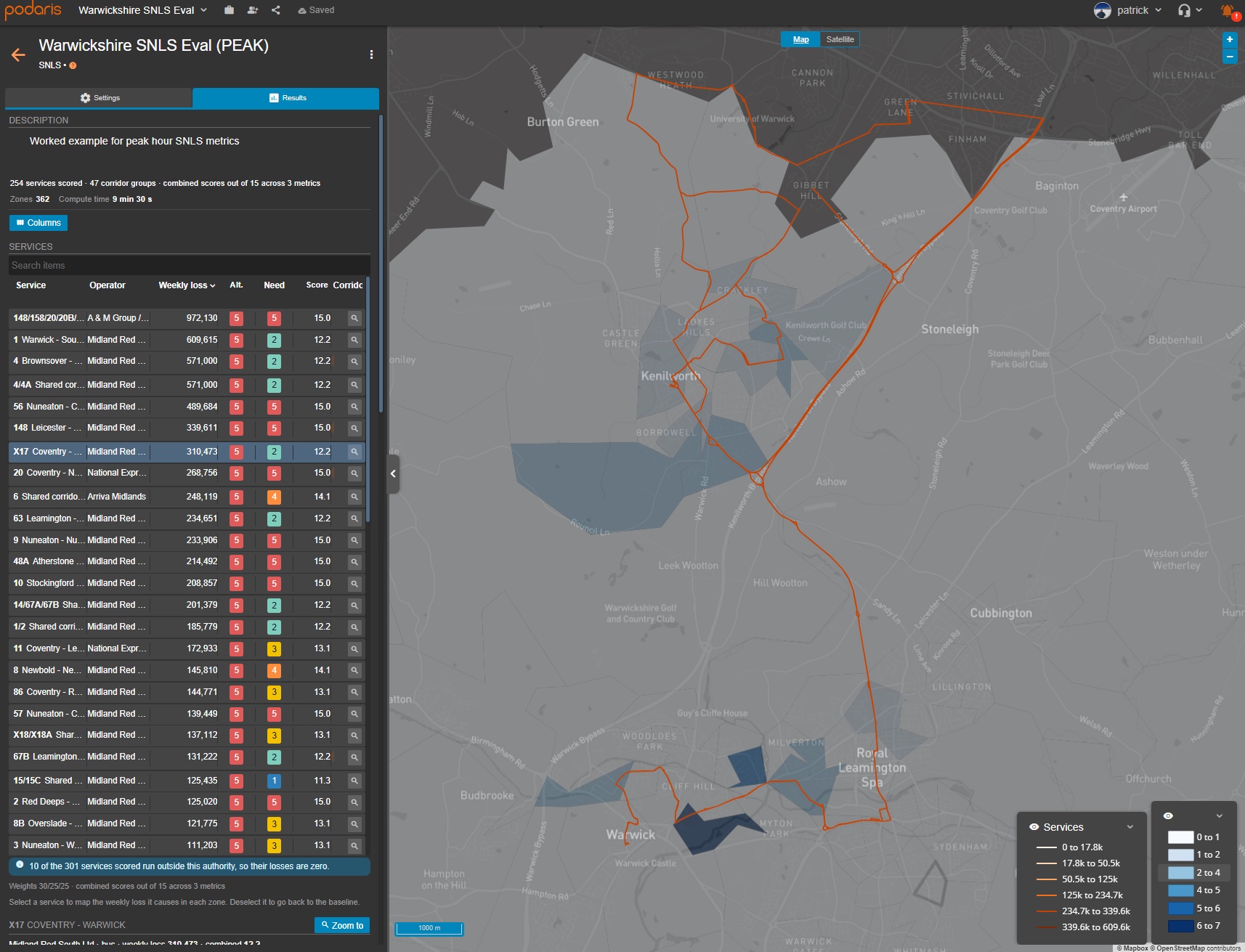Expand the headset support dropdown arrow
1245x952 pixels.
click(1199, 10)
